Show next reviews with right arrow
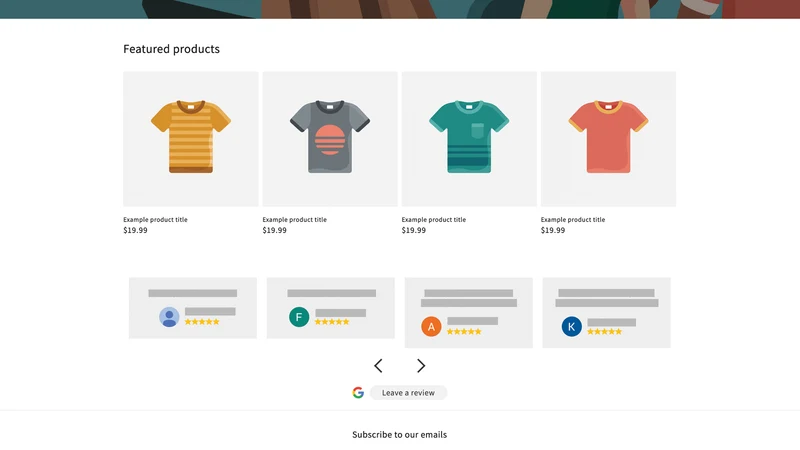The image size is (800, 450). (420, 365)
